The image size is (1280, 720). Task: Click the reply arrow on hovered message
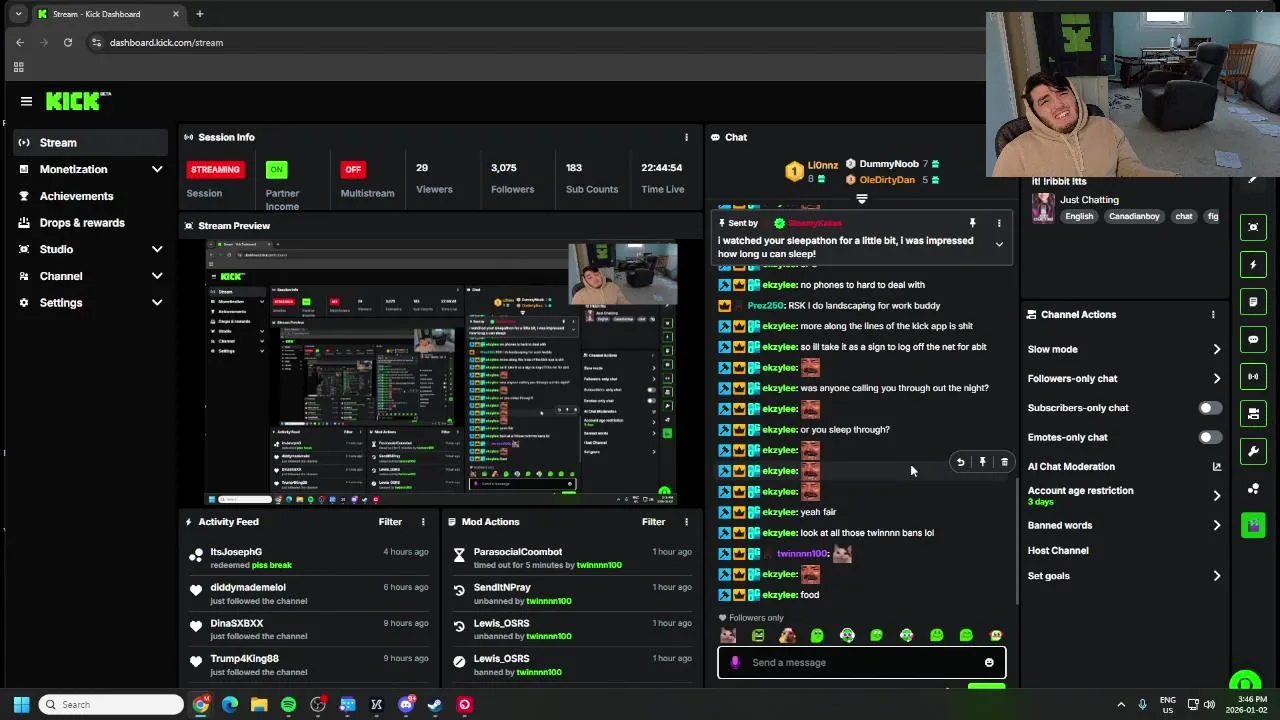960,462
